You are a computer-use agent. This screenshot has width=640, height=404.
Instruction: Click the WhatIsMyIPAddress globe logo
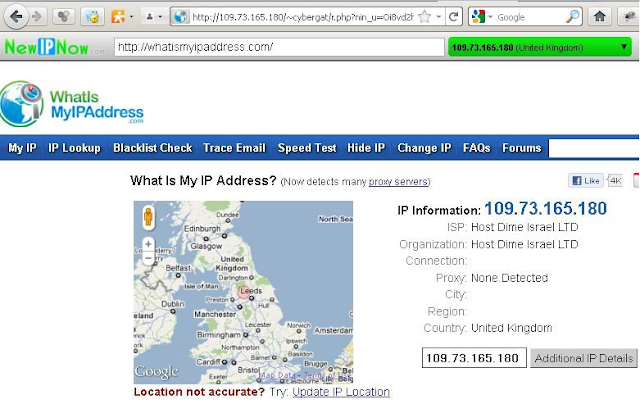(x=21, y=103)
